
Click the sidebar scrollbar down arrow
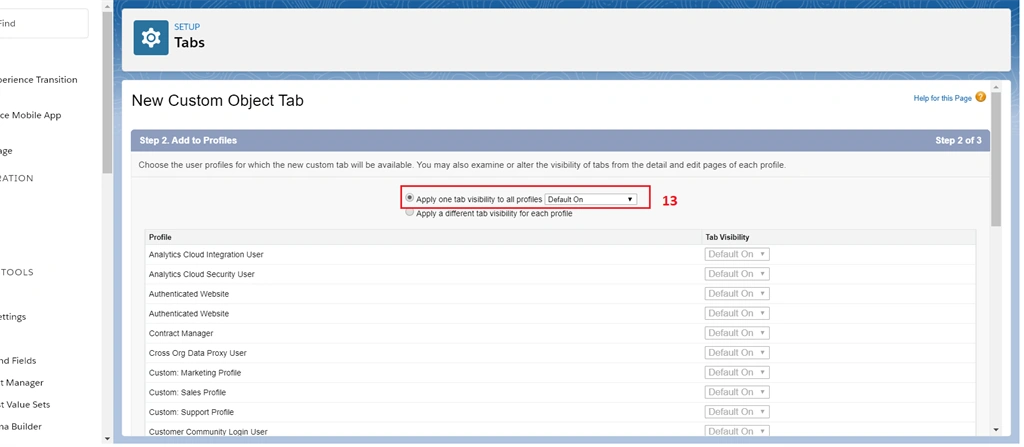click(x=107, y=439)
